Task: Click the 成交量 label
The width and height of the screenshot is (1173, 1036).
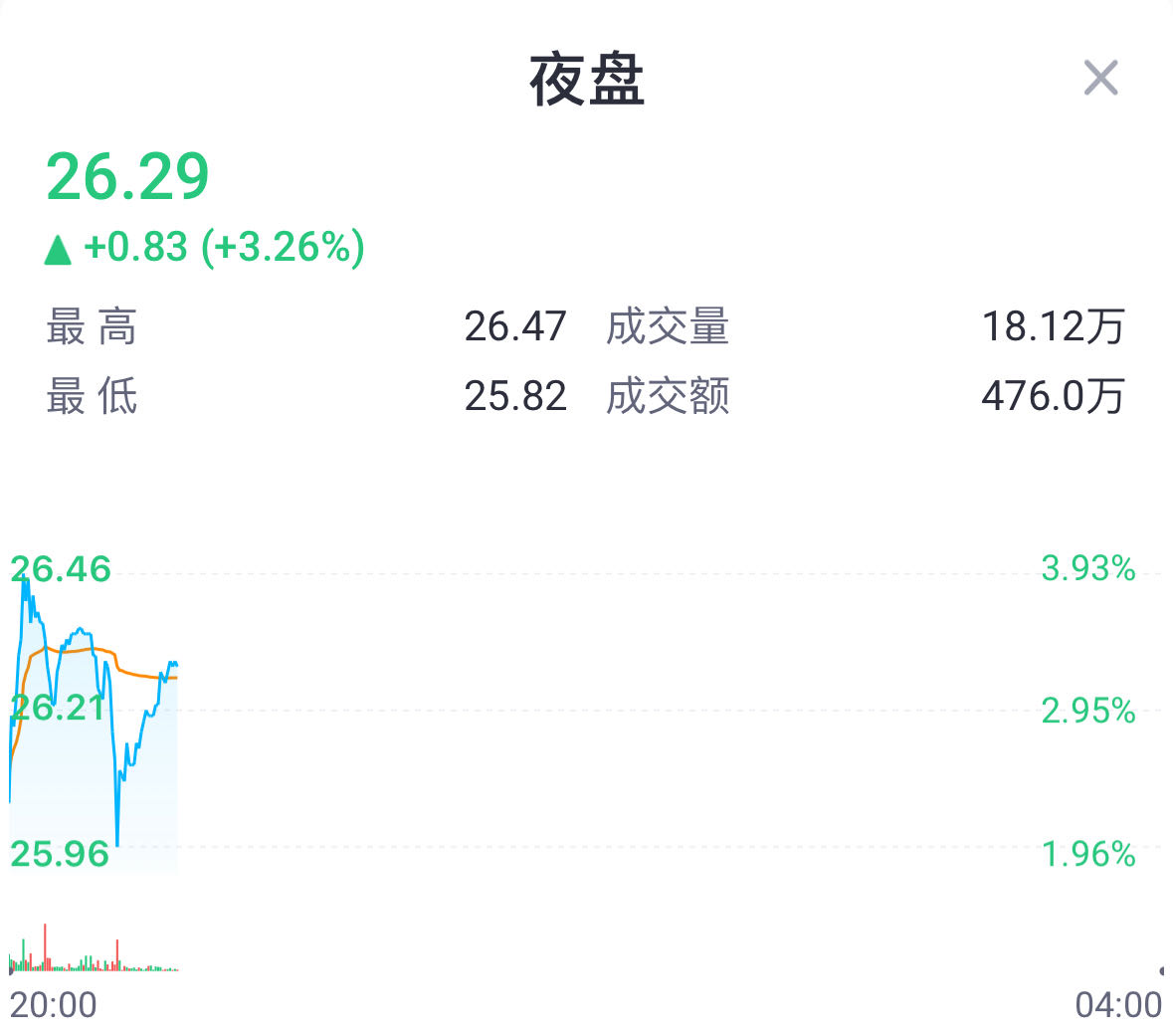Action: [x=668, y=326]
